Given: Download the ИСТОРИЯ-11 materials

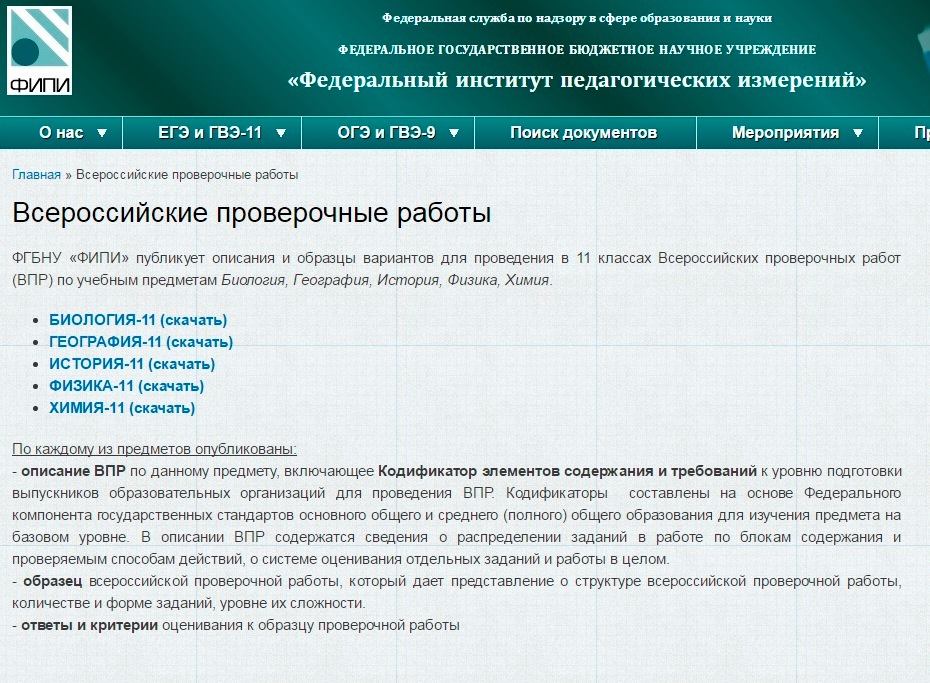Looking at the screenshot, I should coord(132,364).
